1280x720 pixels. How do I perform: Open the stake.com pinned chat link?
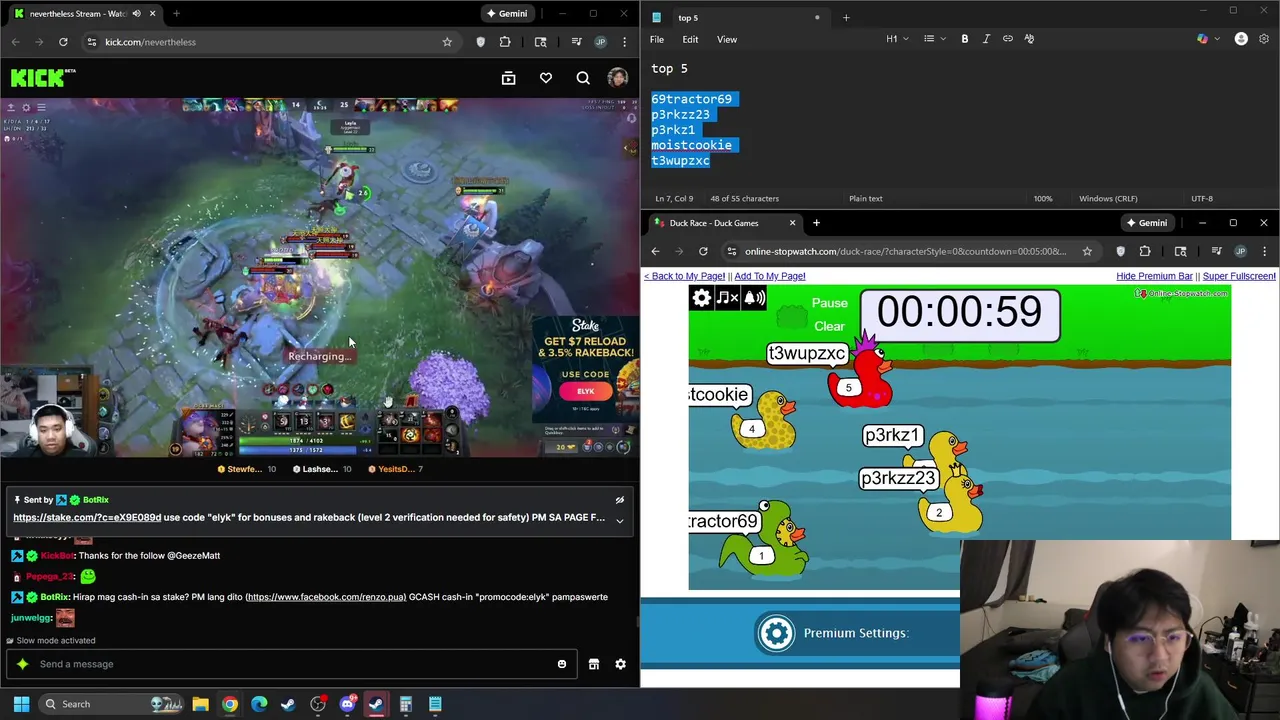(x=87, y=518)
